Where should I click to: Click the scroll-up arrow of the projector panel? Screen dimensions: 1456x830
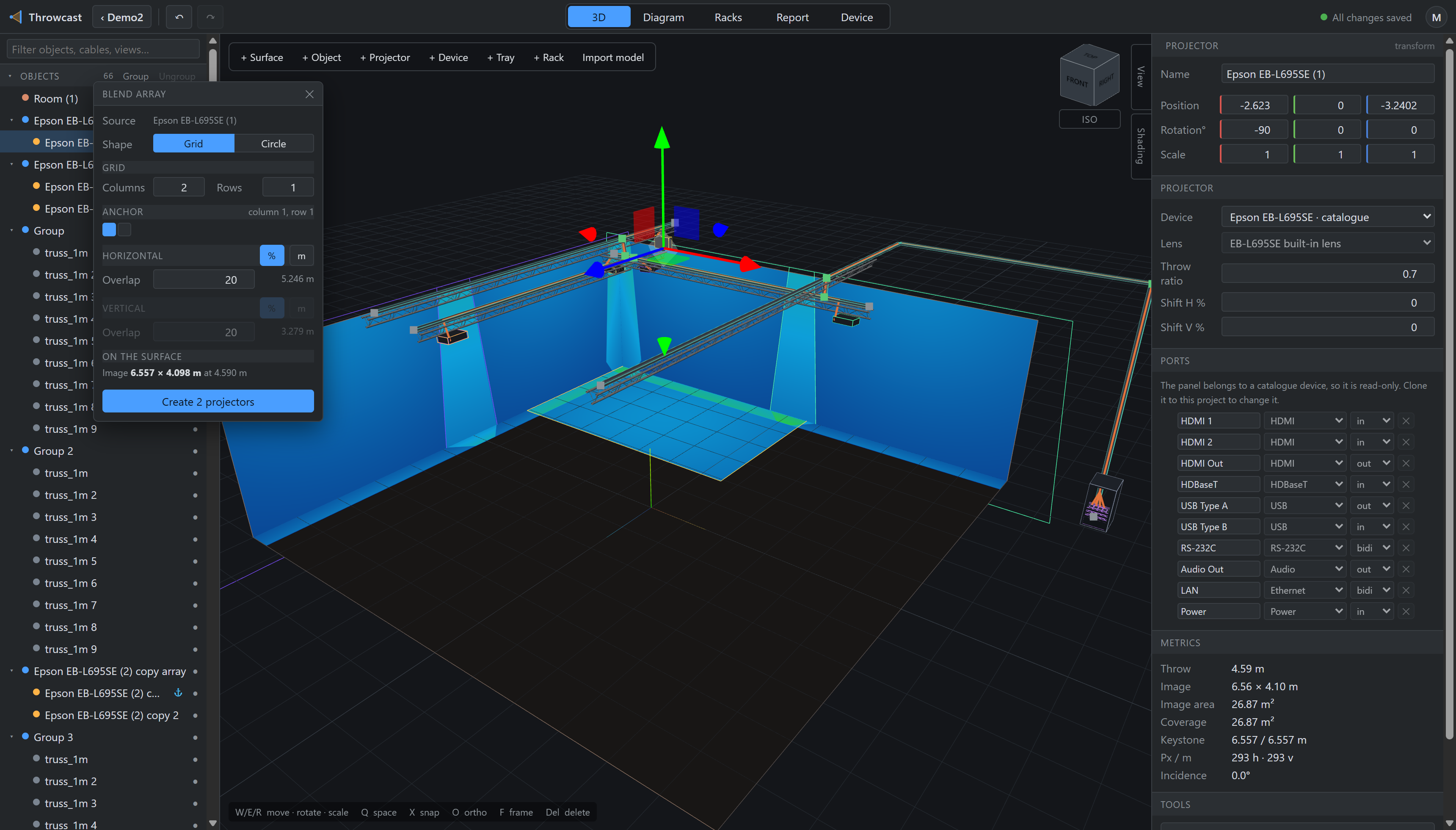click(1450, 41)
